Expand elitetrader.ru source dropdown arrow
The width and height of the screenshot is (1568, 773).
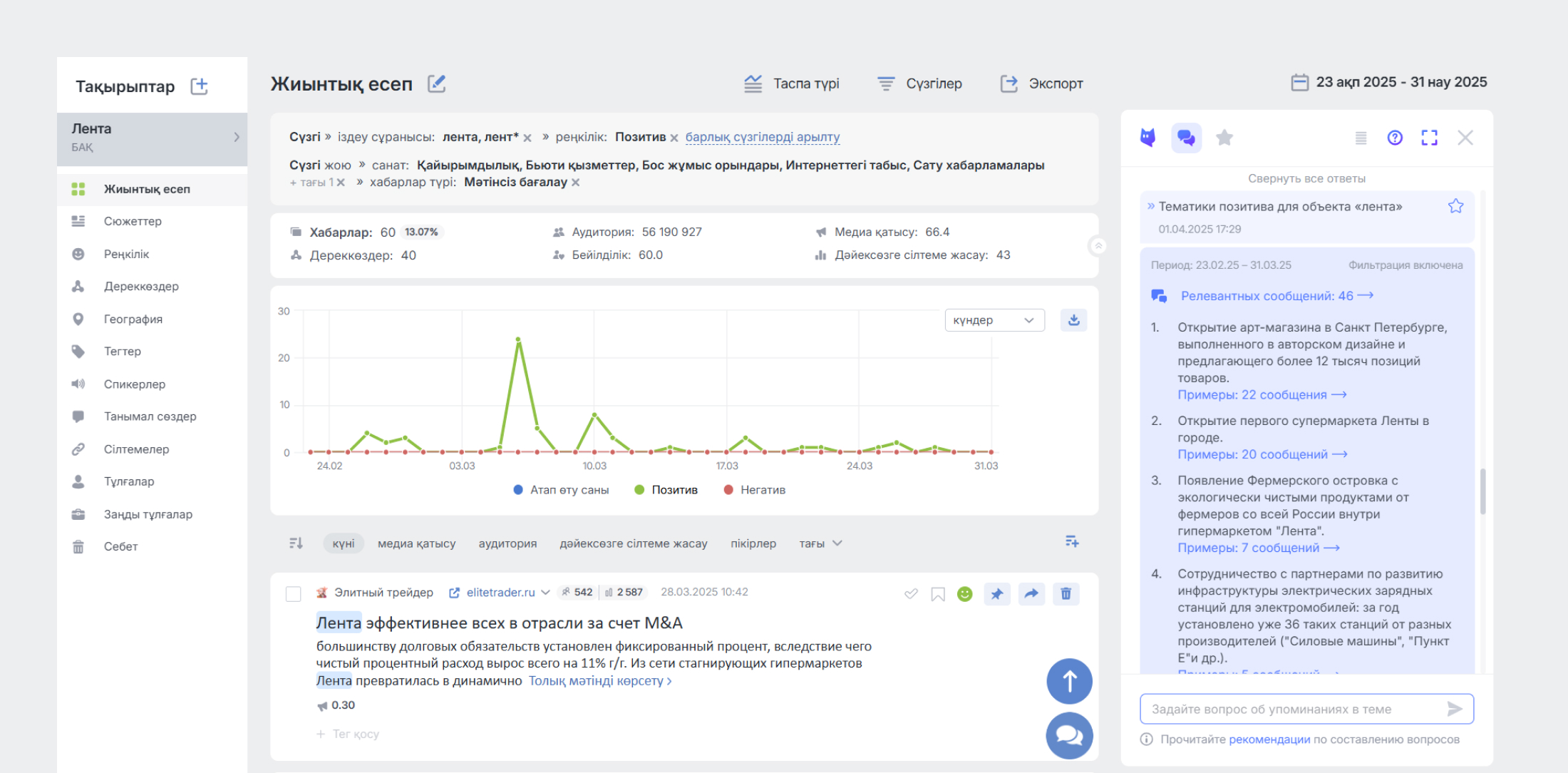coord(545,593)
